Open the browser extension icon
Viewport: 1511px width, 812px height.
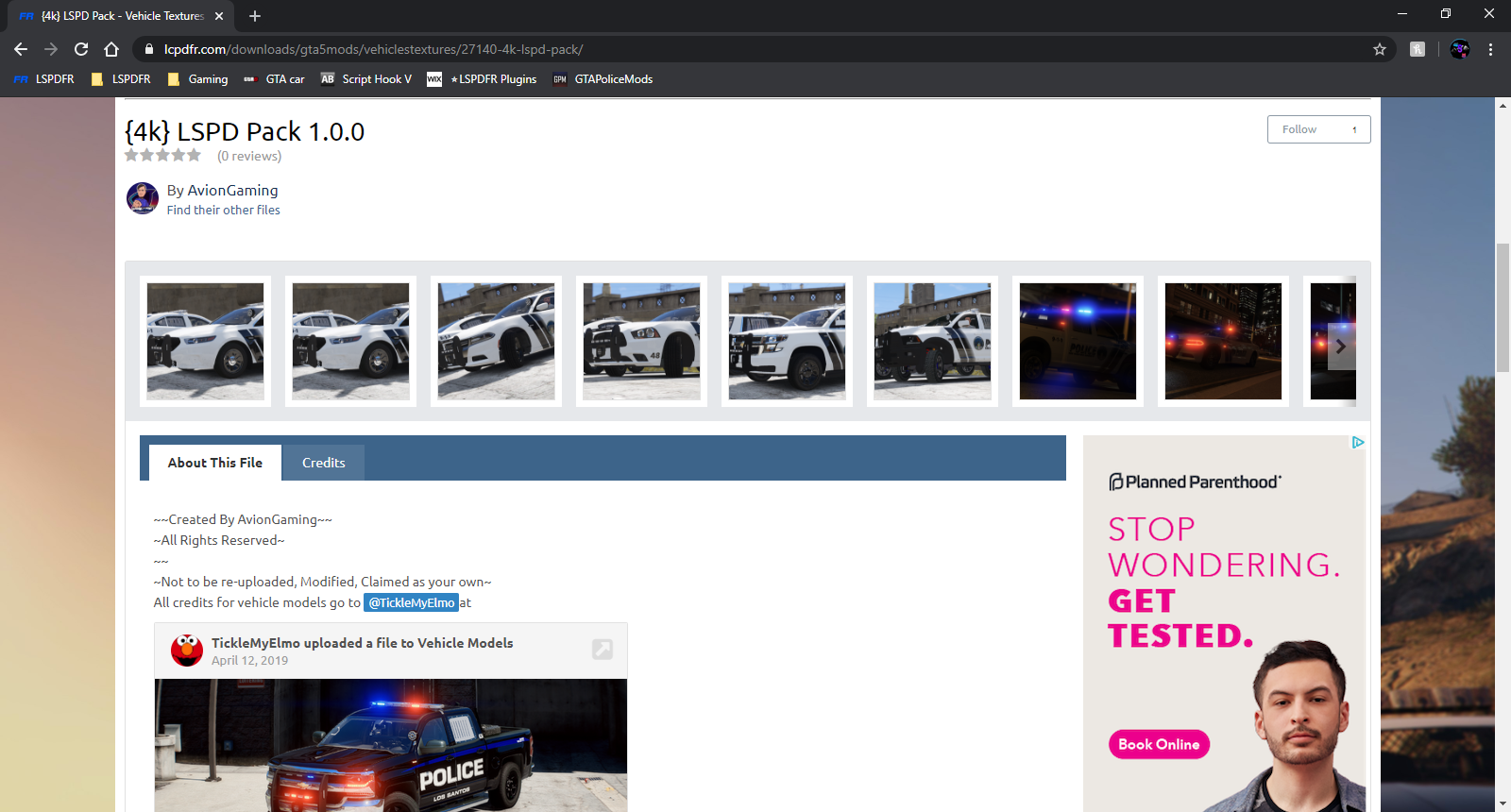1418,49
